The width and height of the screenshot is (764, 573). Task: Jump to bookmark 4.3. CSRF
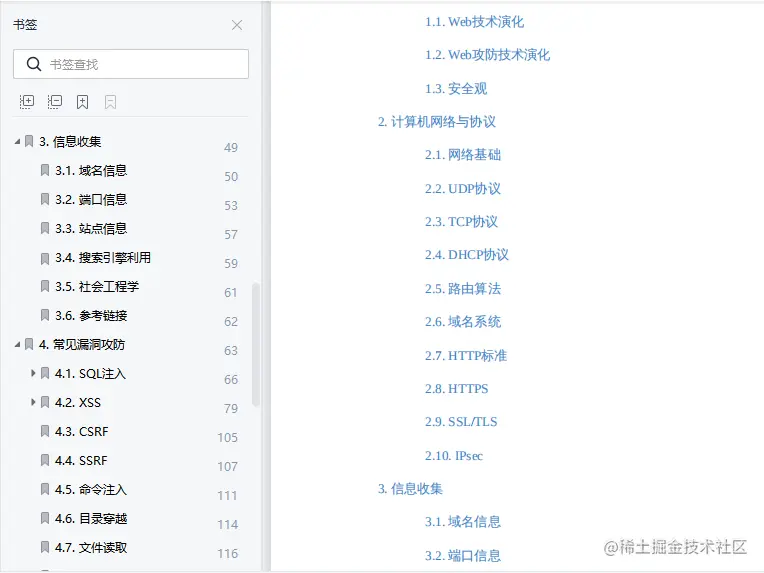[x=81, y=432]
